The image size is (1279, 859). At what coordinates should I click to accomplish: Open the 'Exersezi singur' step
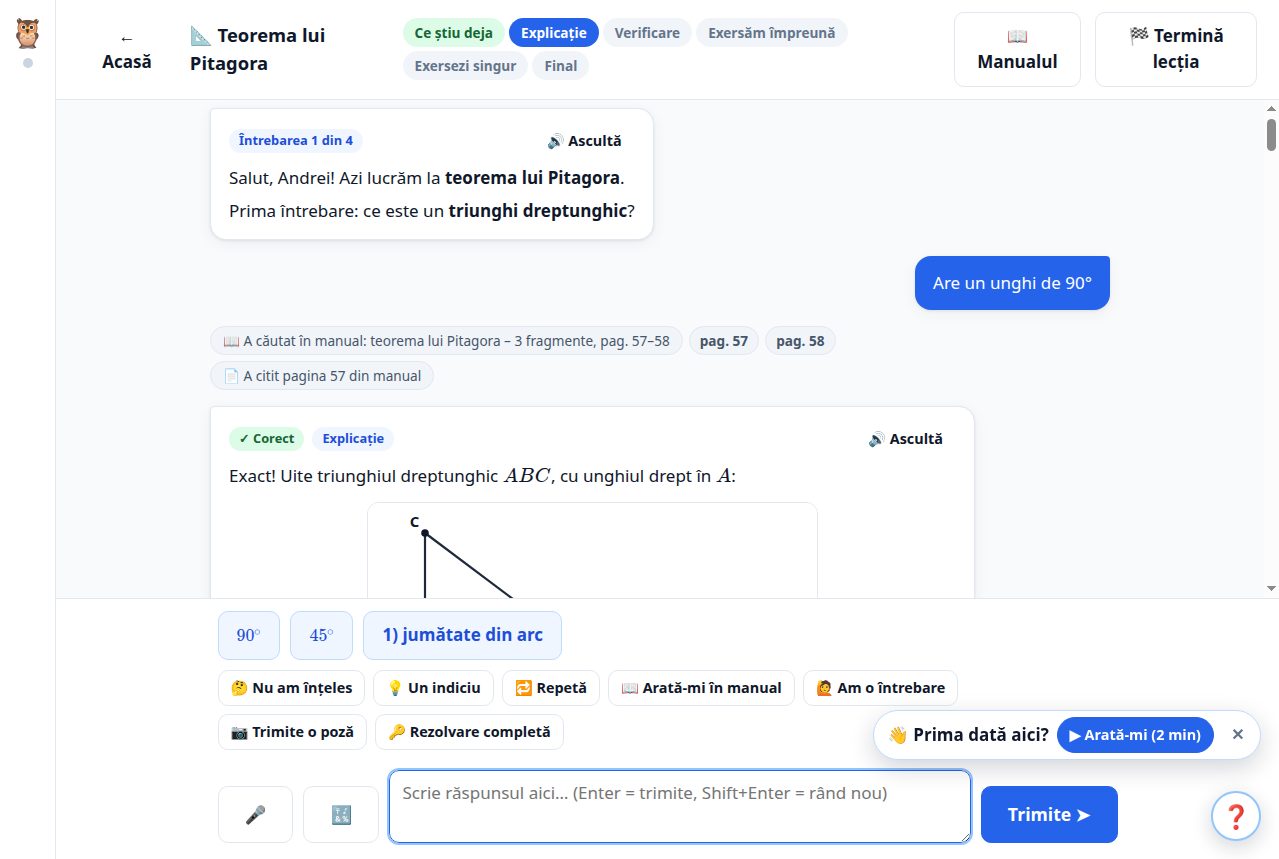[x=465, y=66]
